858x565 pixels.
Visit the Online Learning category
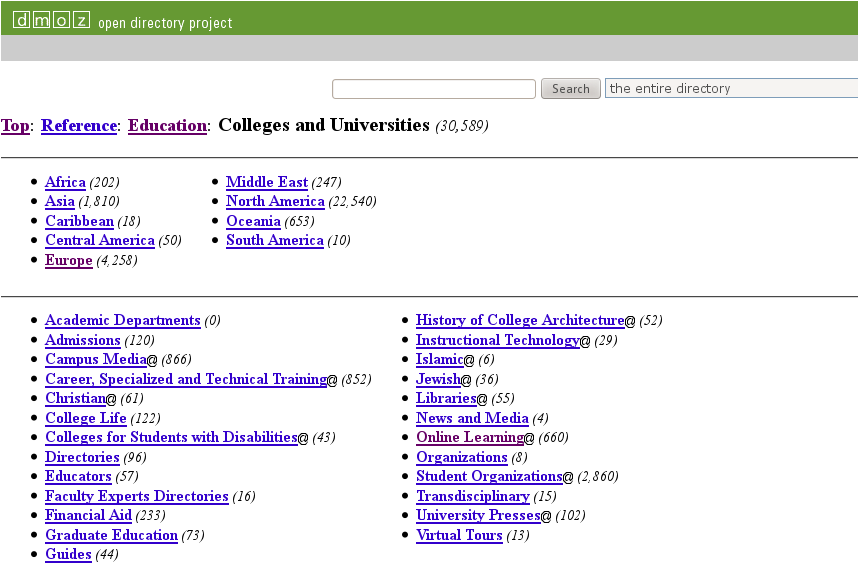[x=469, y=437]
